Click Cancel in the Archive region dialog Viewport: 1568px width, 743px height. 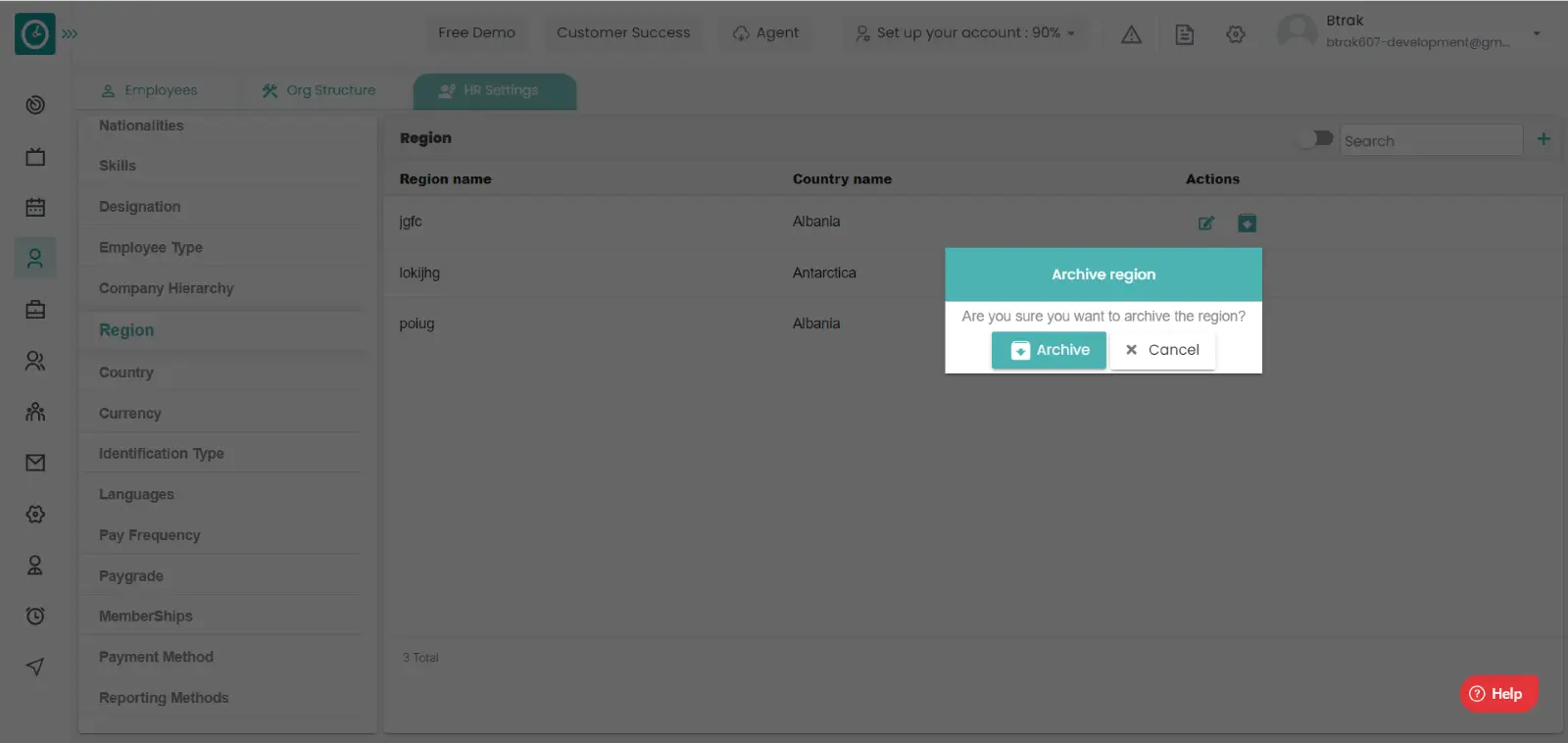(x=1162, y=350)
